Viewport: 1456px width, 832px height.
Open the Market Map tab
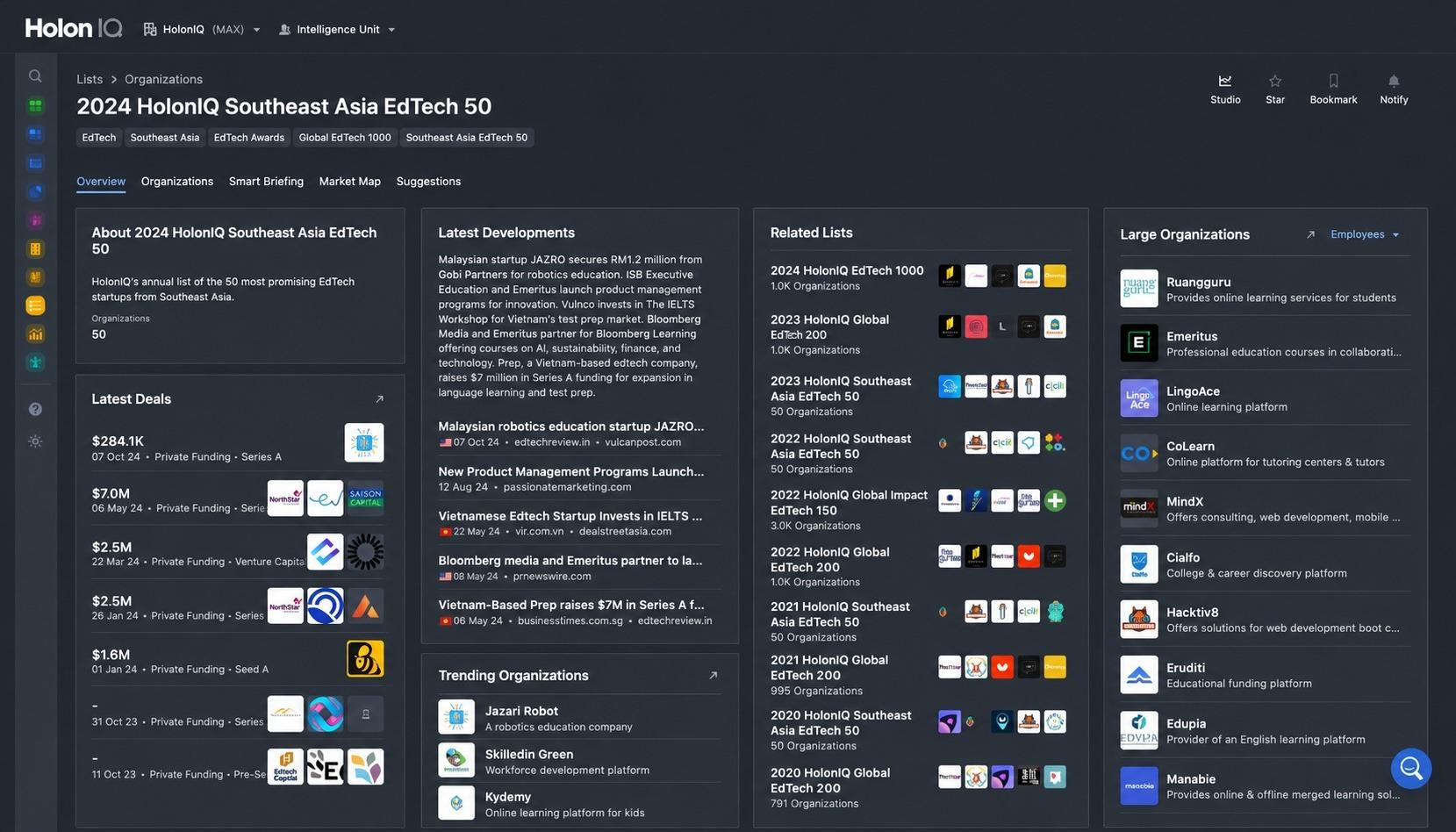(x=350, y=182)
